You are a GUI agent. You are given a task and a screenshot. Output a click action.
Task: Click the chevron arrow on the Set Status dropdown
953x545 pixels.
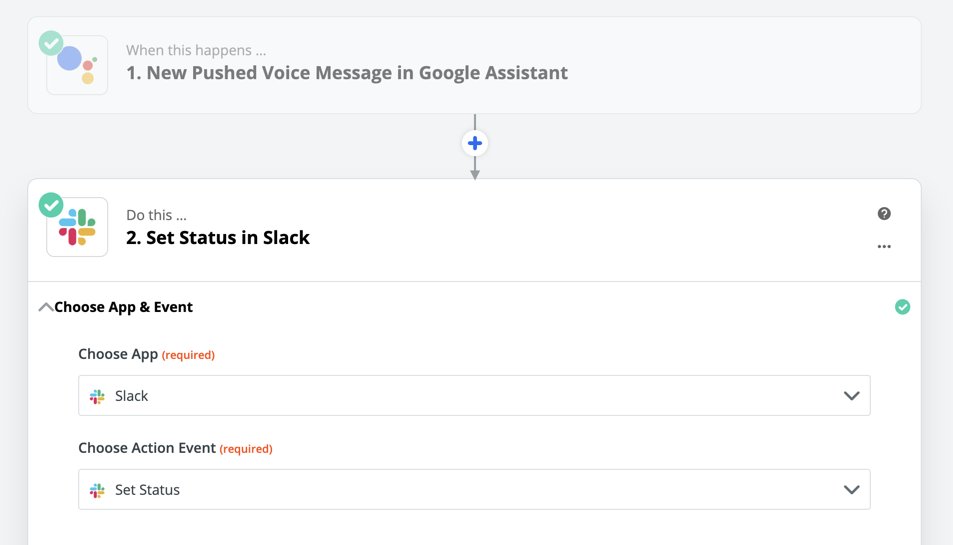[852, 489]
